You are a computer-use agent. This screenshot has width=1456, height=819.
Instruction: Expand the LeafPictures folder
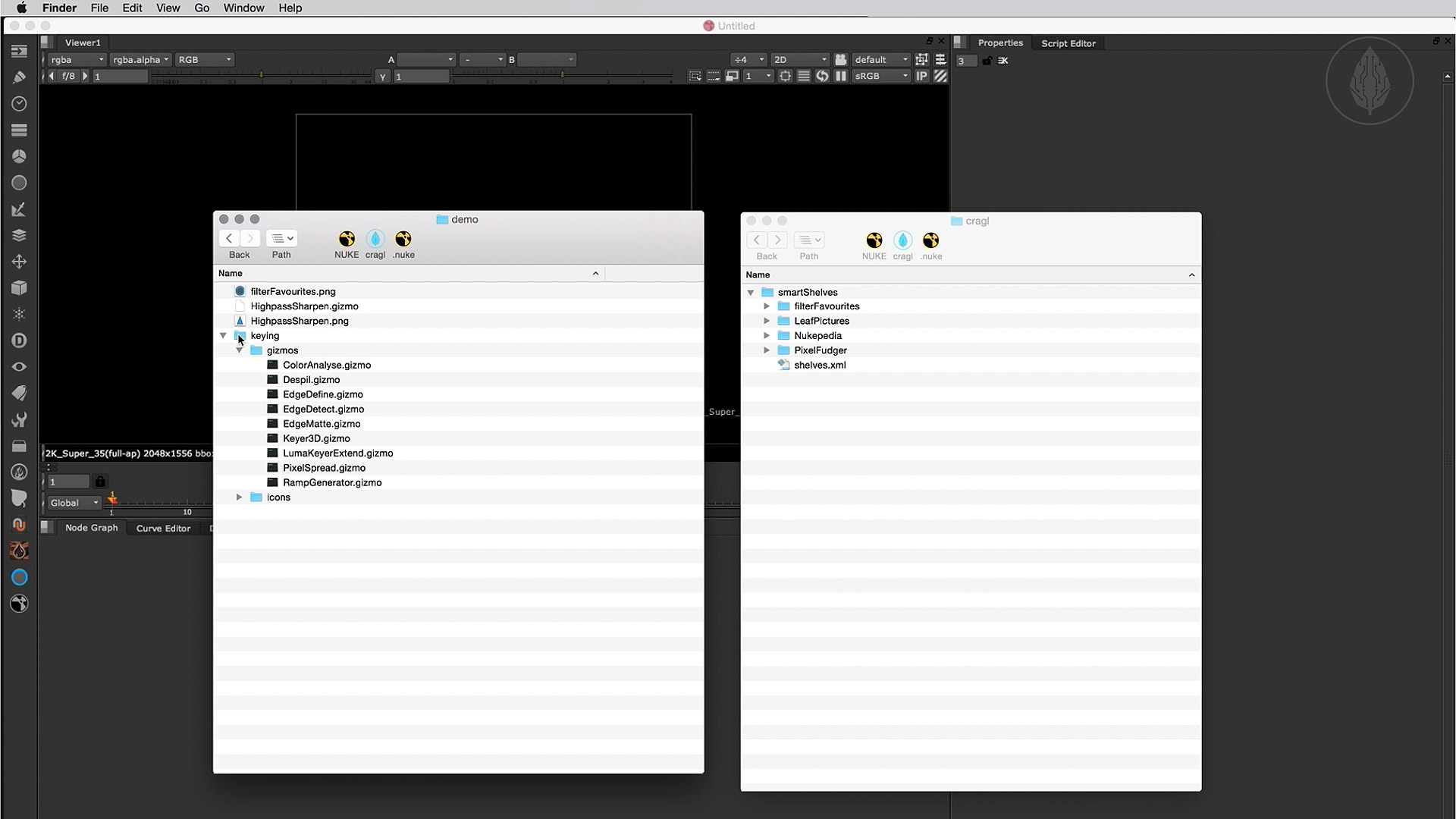pos(767,321)
